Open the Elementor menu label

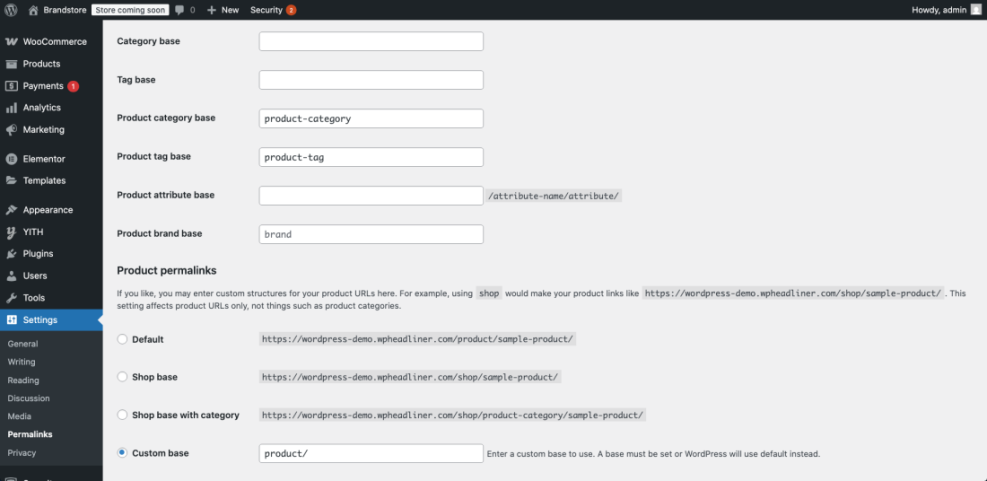click(x=44, y=159)
